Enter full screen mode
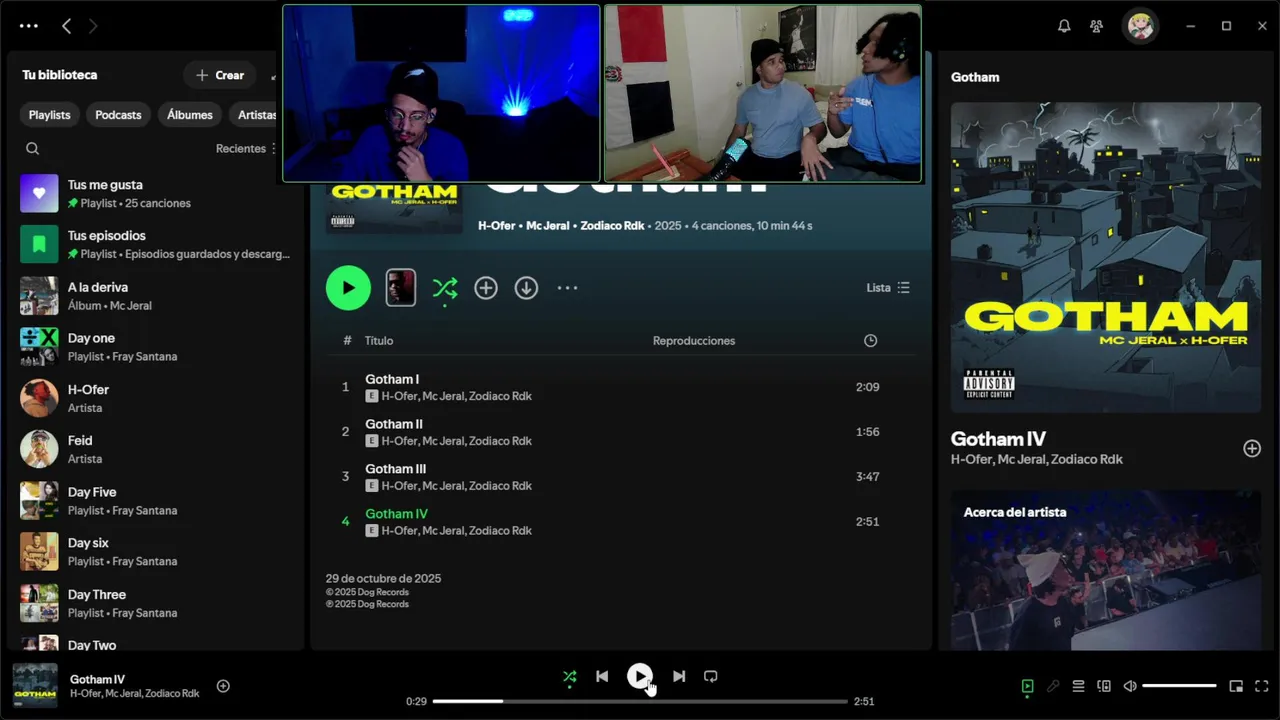Screen dimensions: 1280x720 click(x=1262, y=686)
